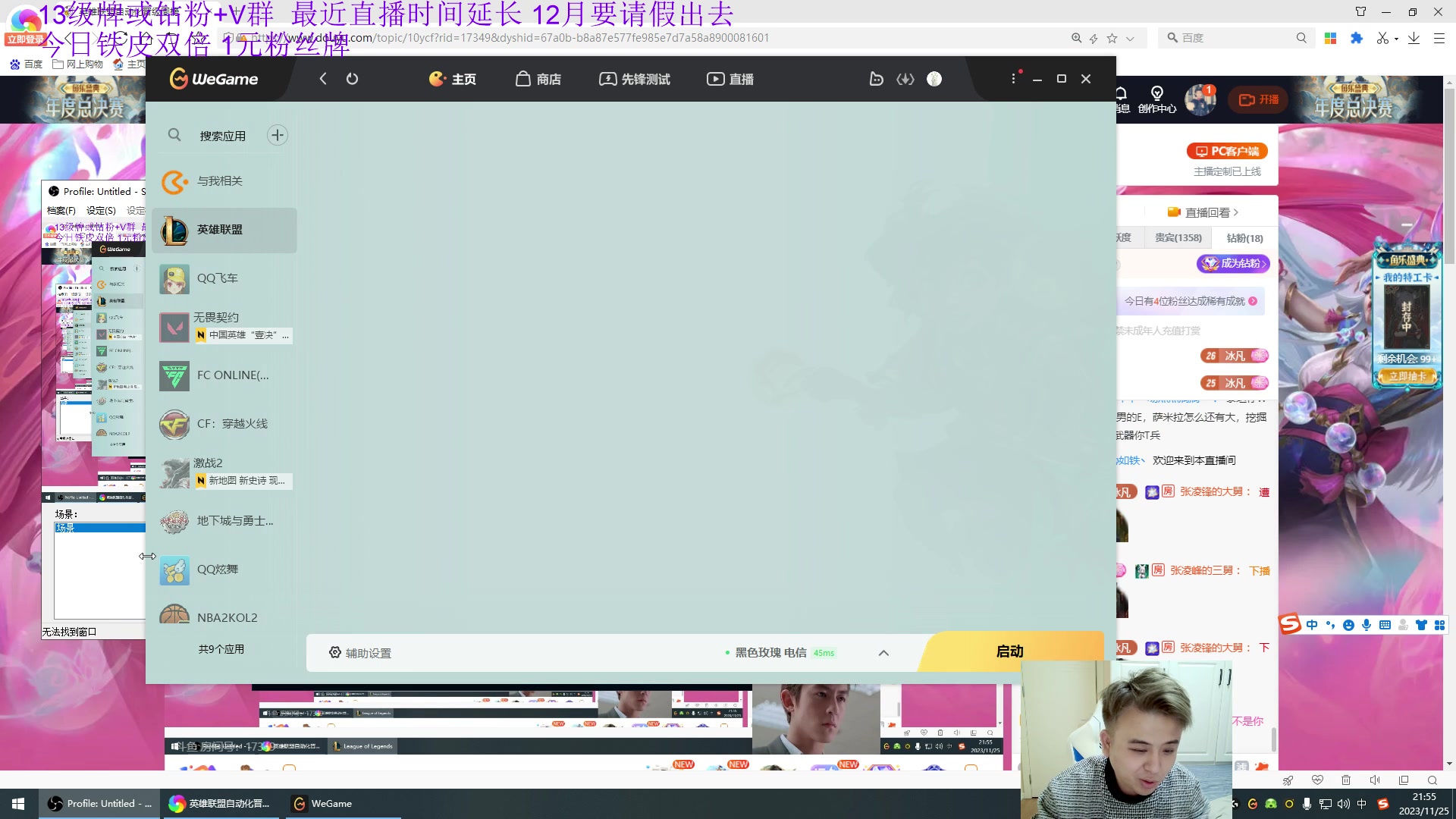
Task: Select QQ炫舞 game entry
Action: point(224,570)
